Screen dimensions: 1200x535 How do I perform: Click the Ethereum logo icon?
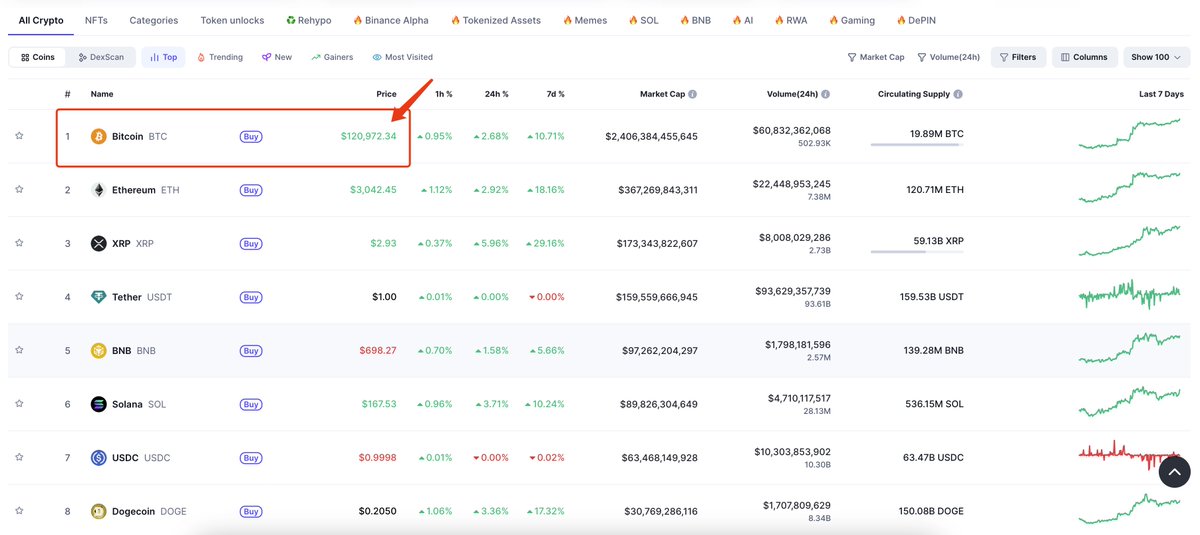point(98,190)
